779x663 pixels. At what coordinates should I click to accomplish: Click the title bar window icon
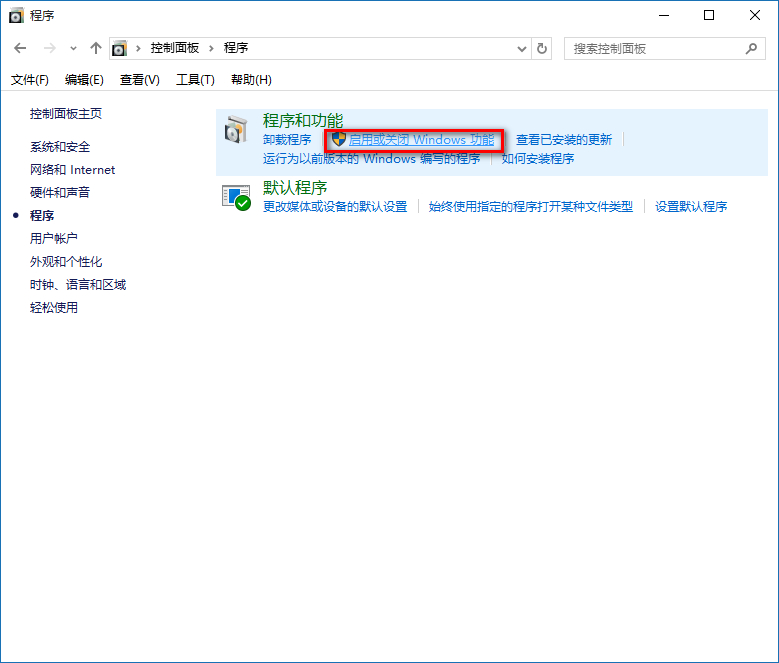(x=17, y=15)
